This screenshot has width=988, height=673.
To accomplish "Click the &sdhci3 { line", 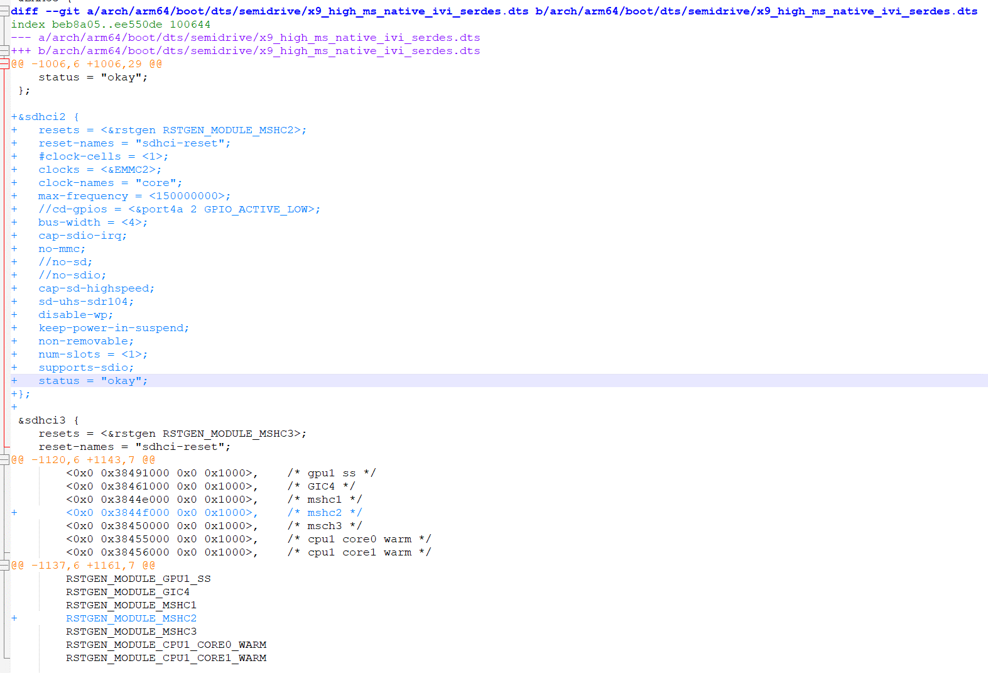I will [48, 420].
